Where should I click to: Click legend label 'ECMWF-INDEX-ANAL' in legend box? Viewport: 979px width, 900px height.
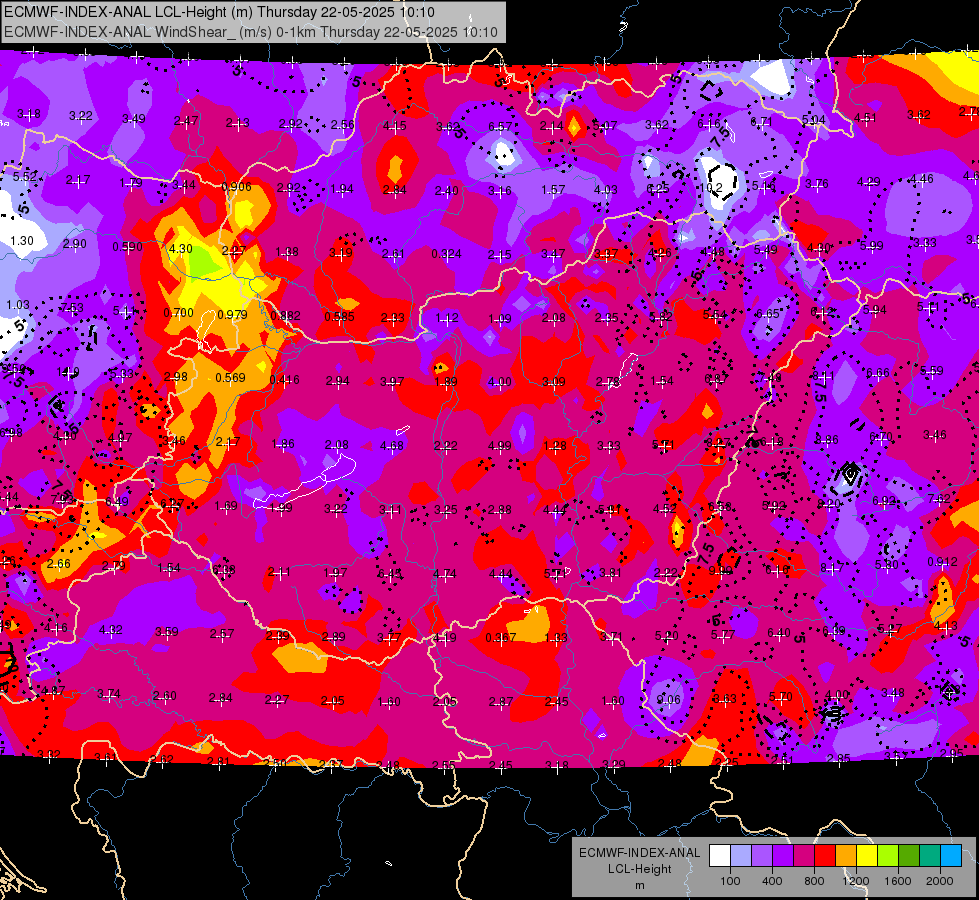639,853
